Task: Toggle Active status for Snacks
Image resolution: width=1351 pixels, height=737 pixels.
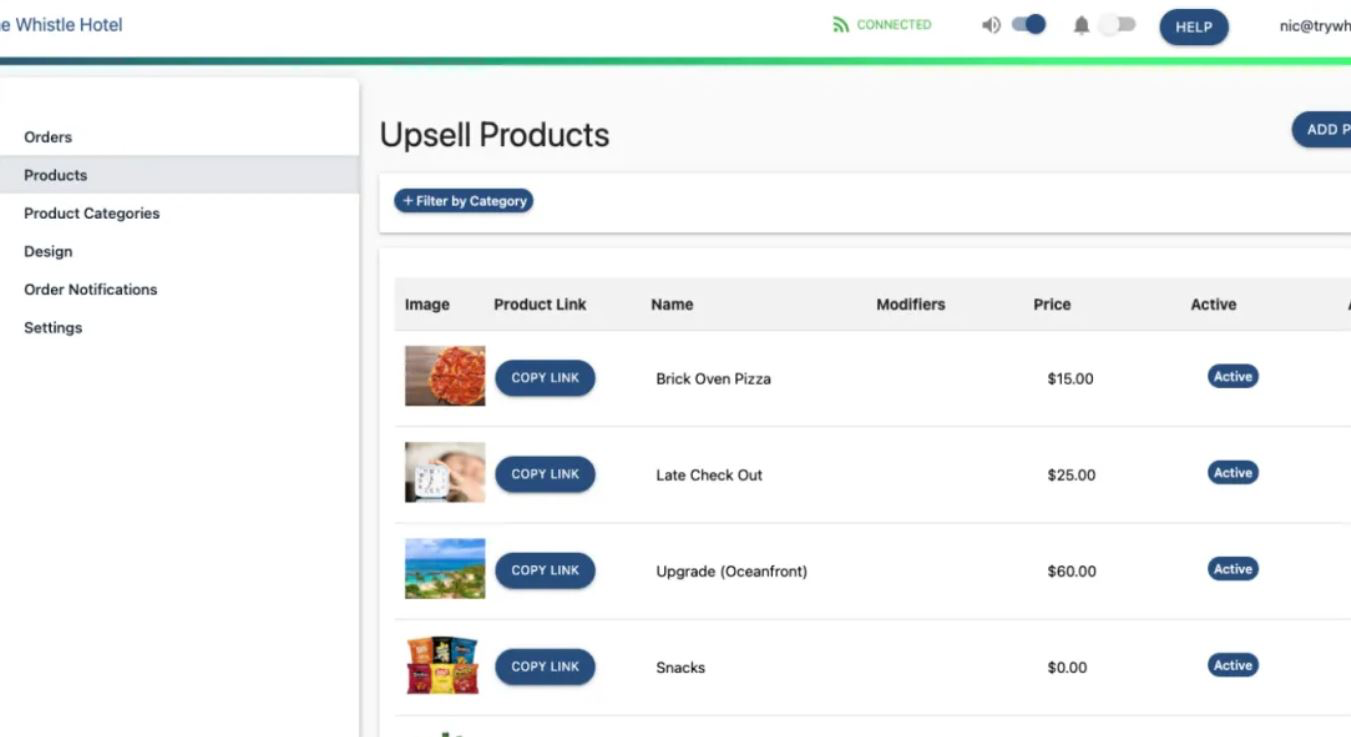Action: [1231, 665]
